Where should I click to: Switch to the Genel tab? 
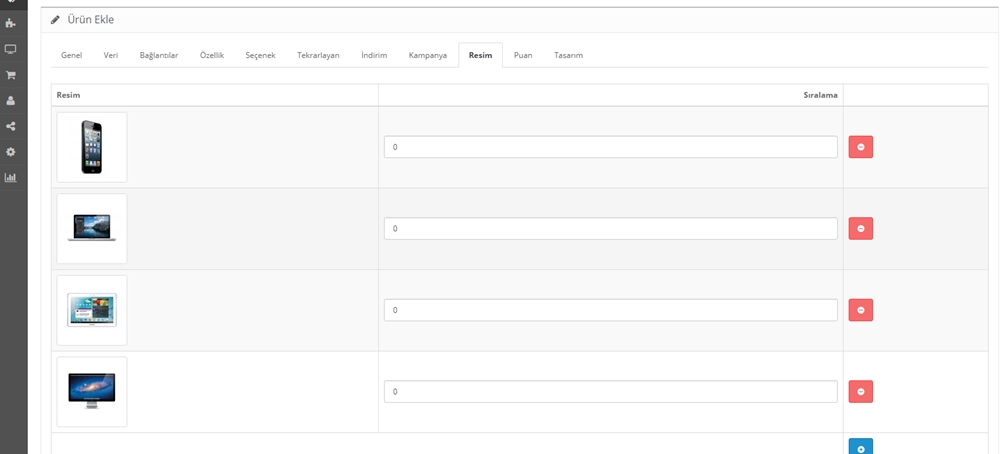point(71,55)
